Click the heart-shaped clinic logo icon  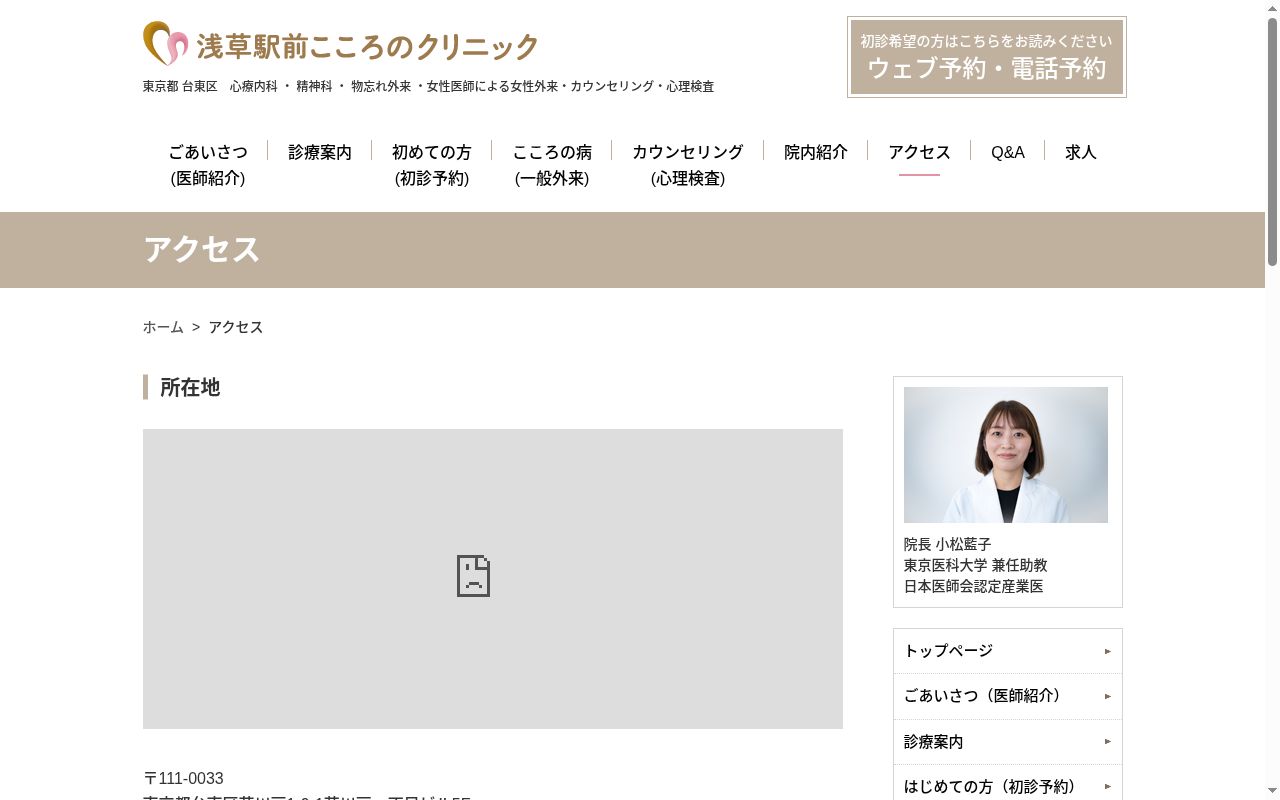tap(165, 44)
